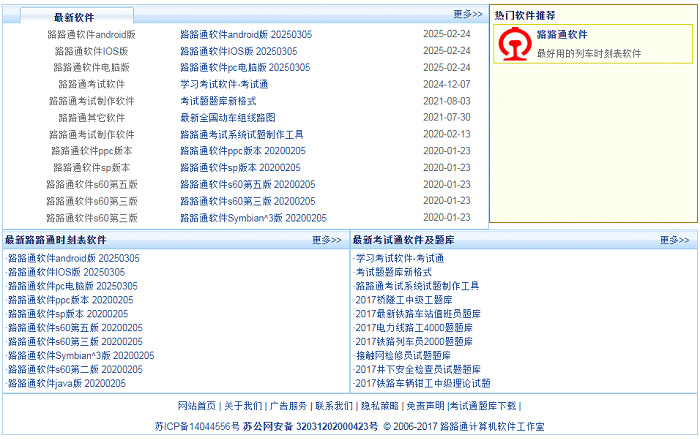
Task: Open 路路通软件s60第五版 20200205 in timetable list
Action: pos(75,328)
